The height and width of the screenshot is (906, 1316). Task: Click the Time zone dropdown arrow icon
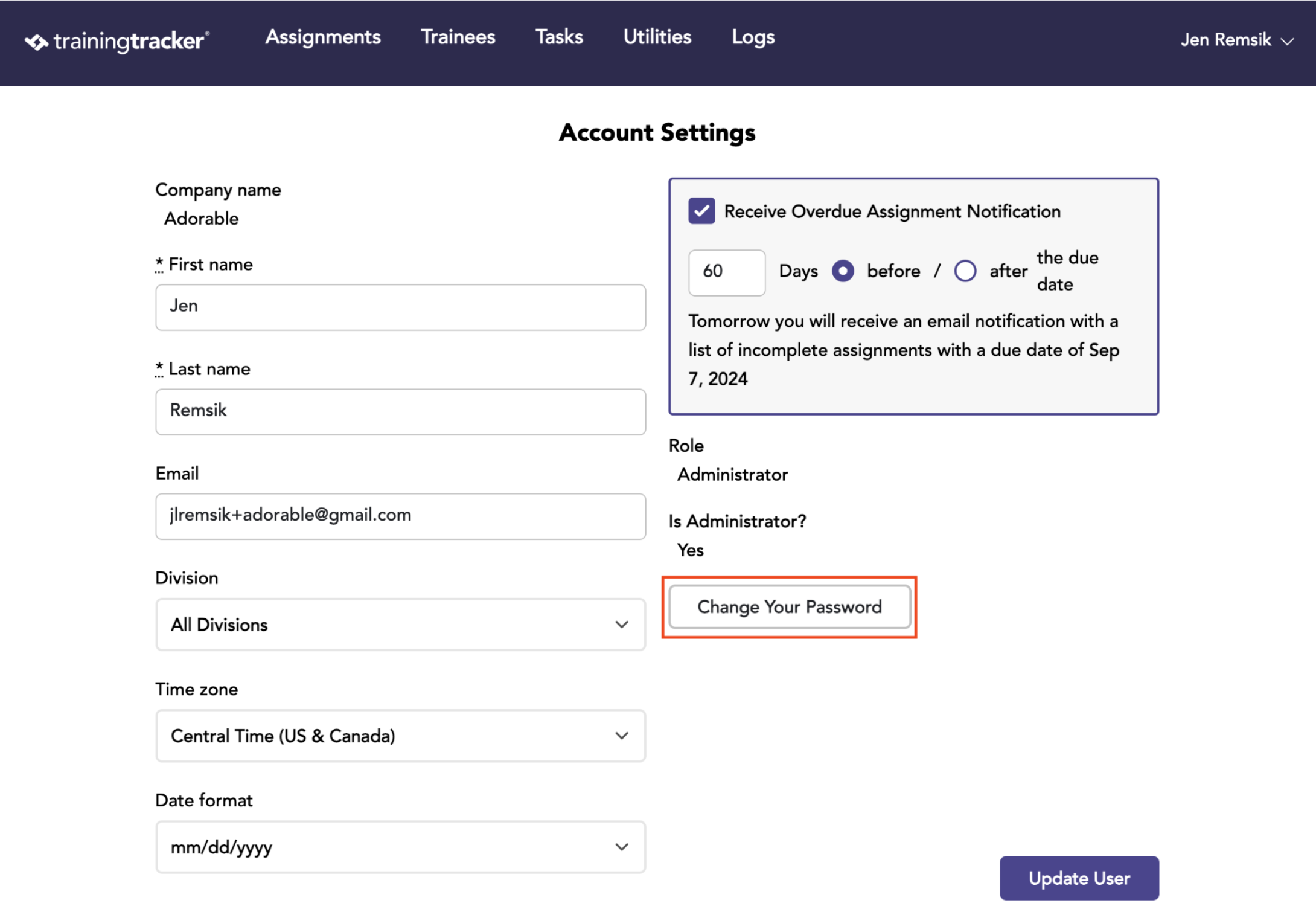[622, 736]
